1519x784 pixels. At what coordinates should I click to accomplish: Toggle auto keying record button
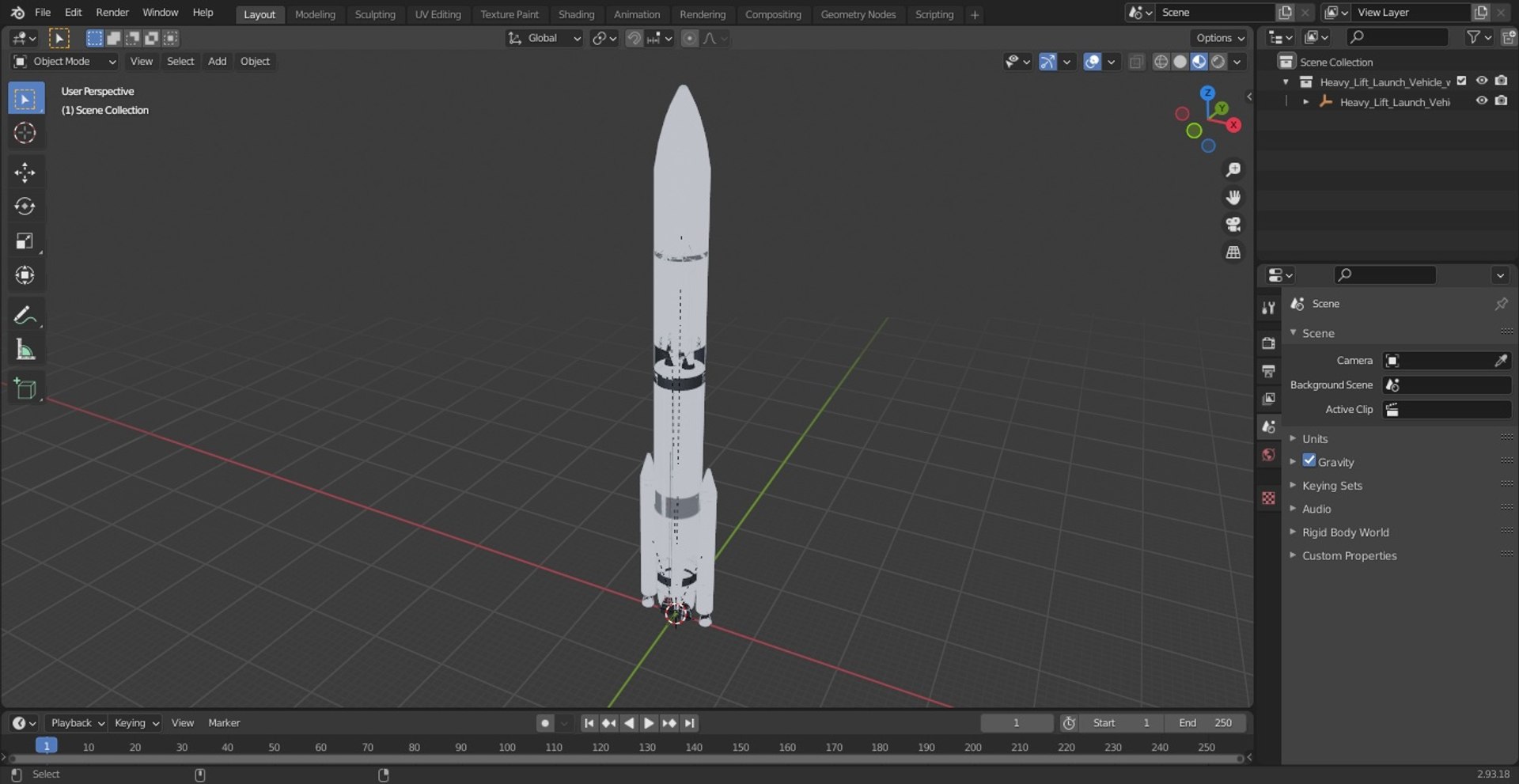point(544,723)
